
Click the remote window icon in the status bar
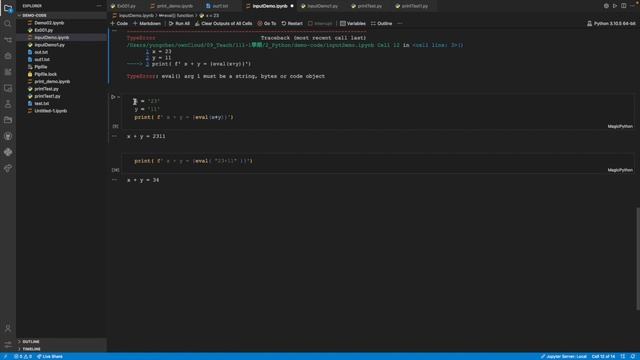(x=5, y=356)
